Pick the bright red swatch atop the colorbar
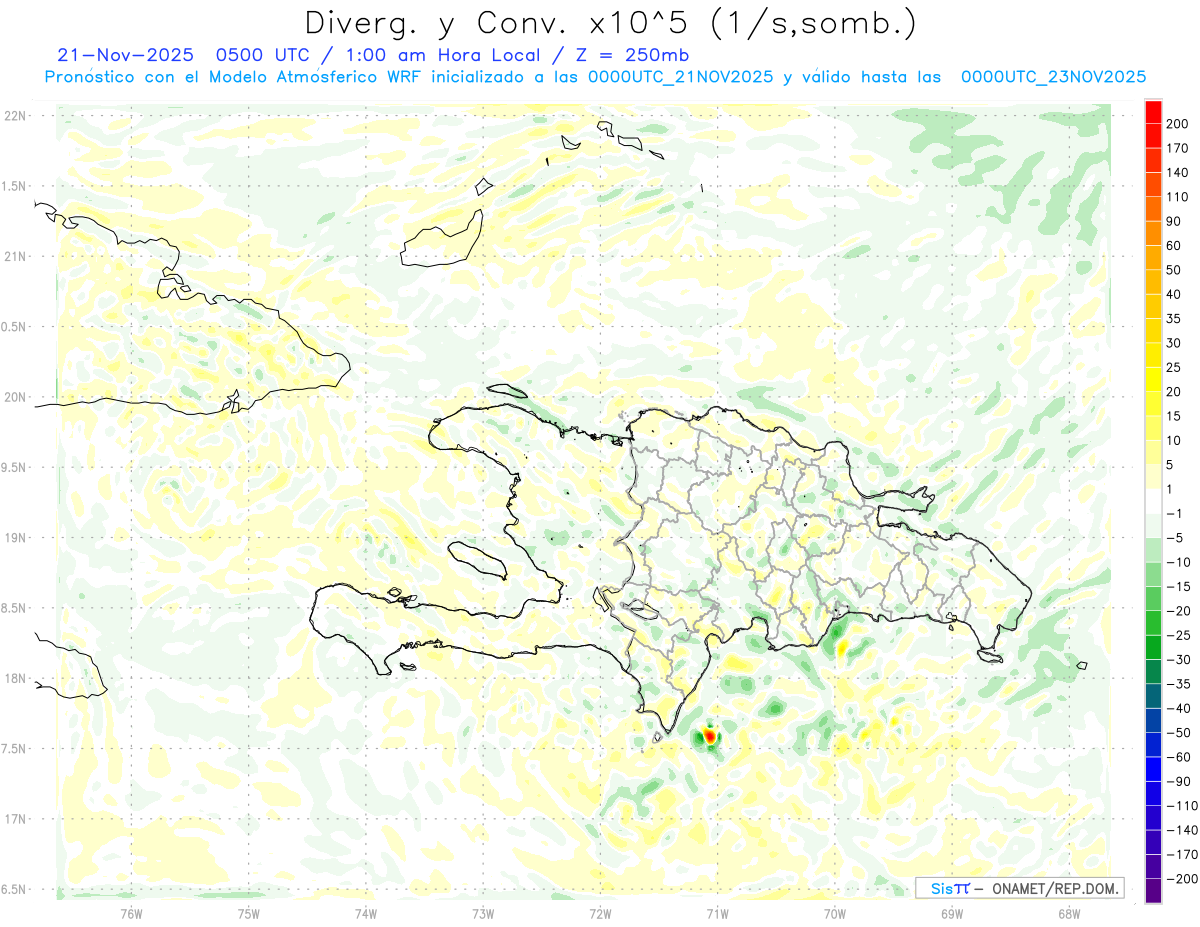 1153,111
